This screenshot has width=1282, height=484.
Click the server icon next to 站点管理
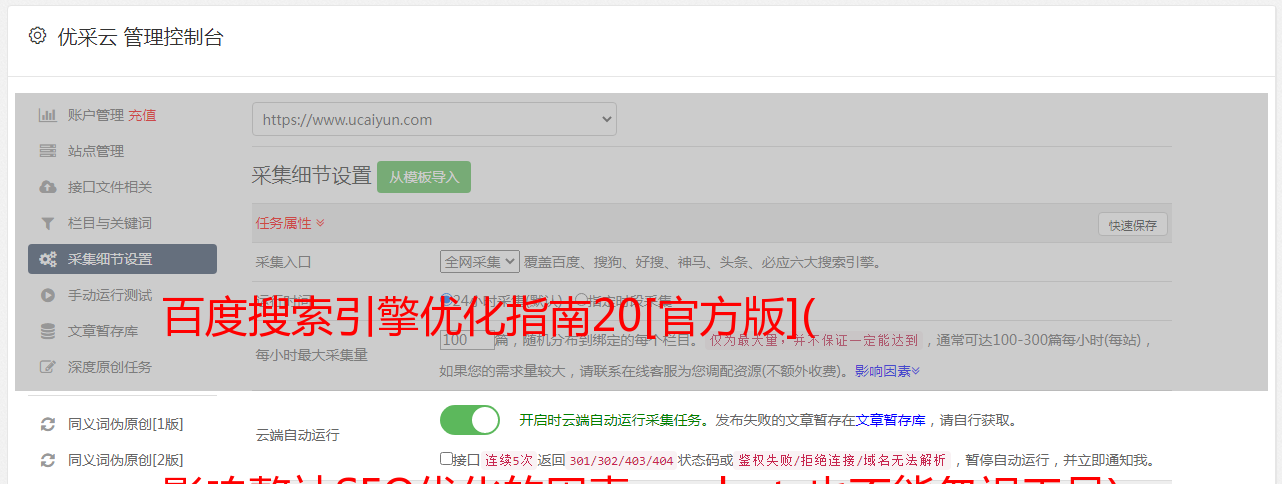coord(47,151)
